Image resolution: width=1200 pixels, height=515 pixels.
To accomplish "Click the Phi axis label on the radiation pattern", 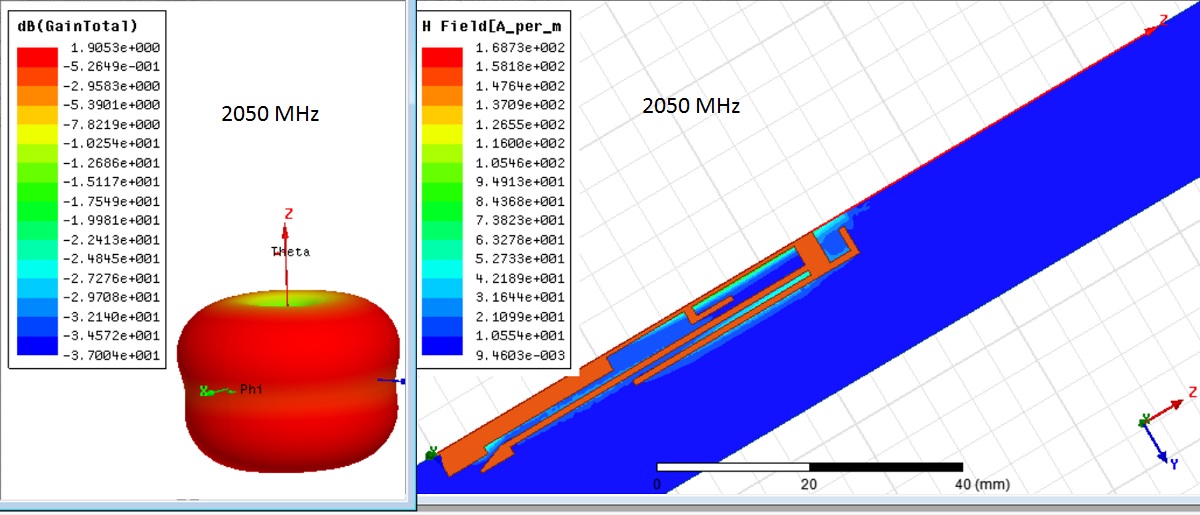I will [x=250, y=389].
